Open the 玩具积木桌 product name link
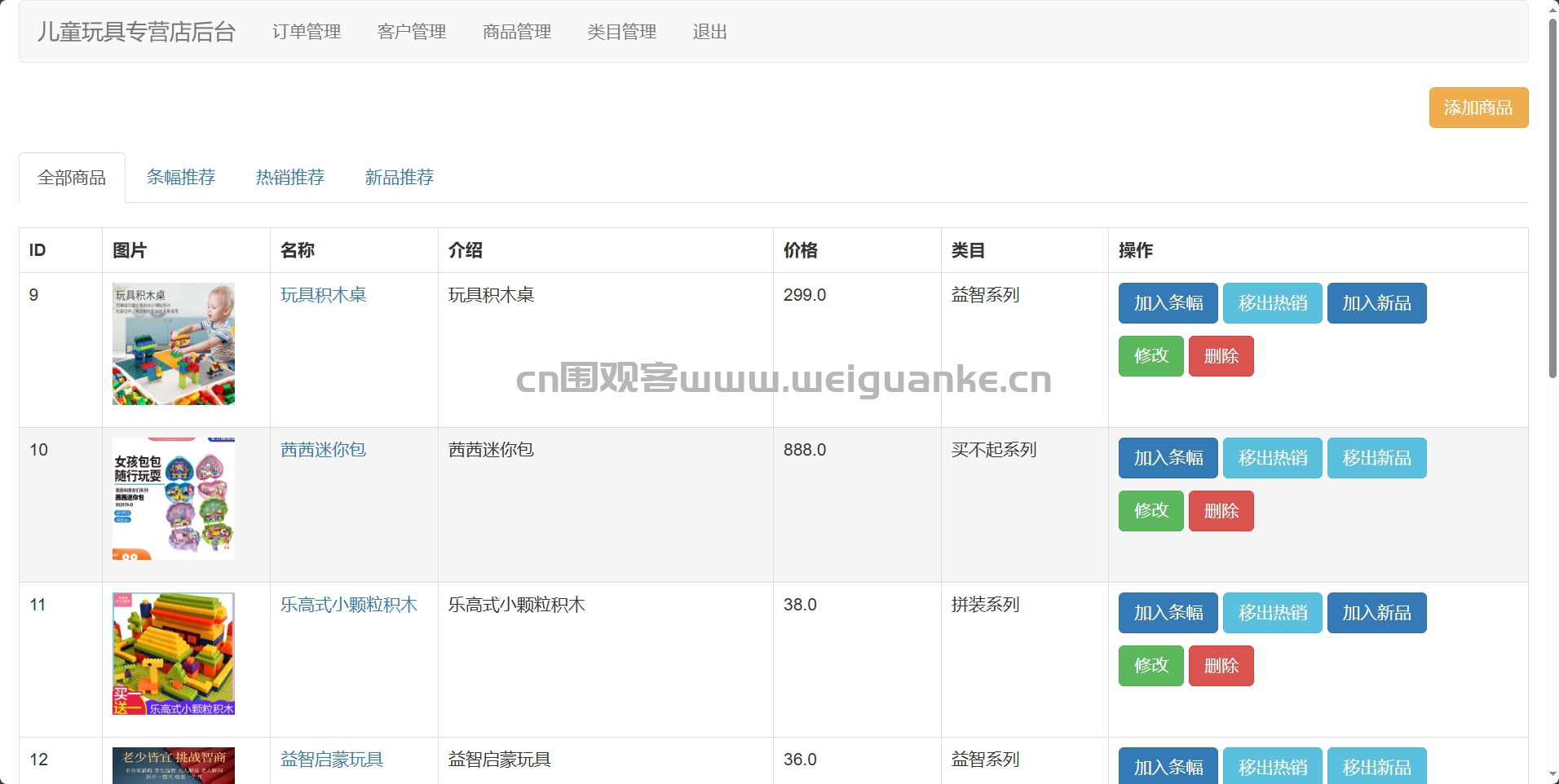 coord(324,295)
